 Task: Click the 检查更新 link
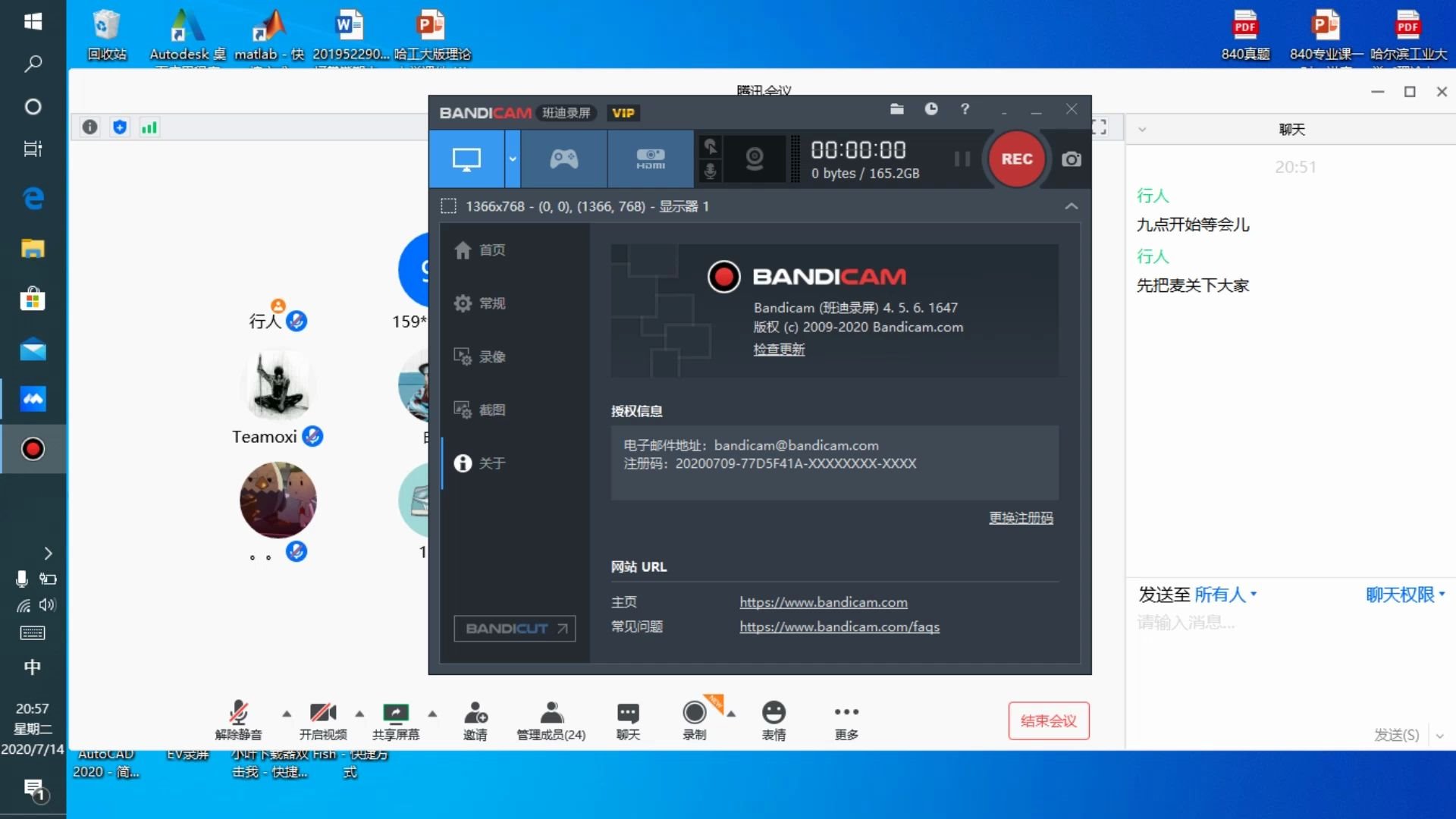[779, 349]
